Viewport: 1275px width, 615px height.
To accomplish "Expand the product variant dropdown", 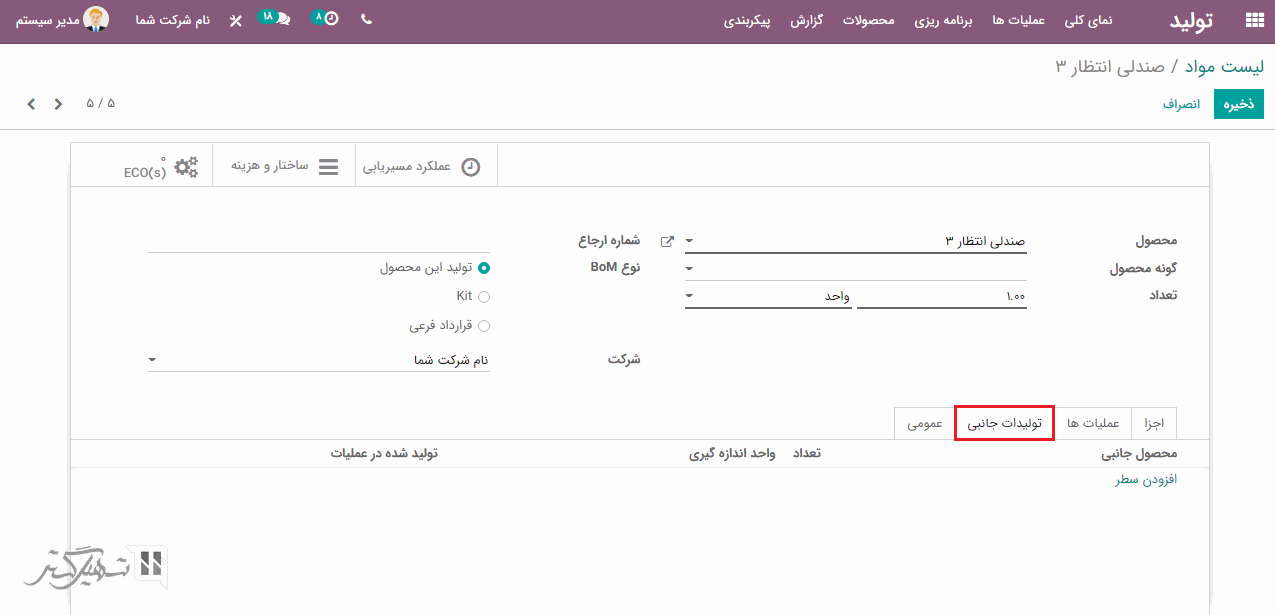I will pyautogui.click(x=689, y=269).
